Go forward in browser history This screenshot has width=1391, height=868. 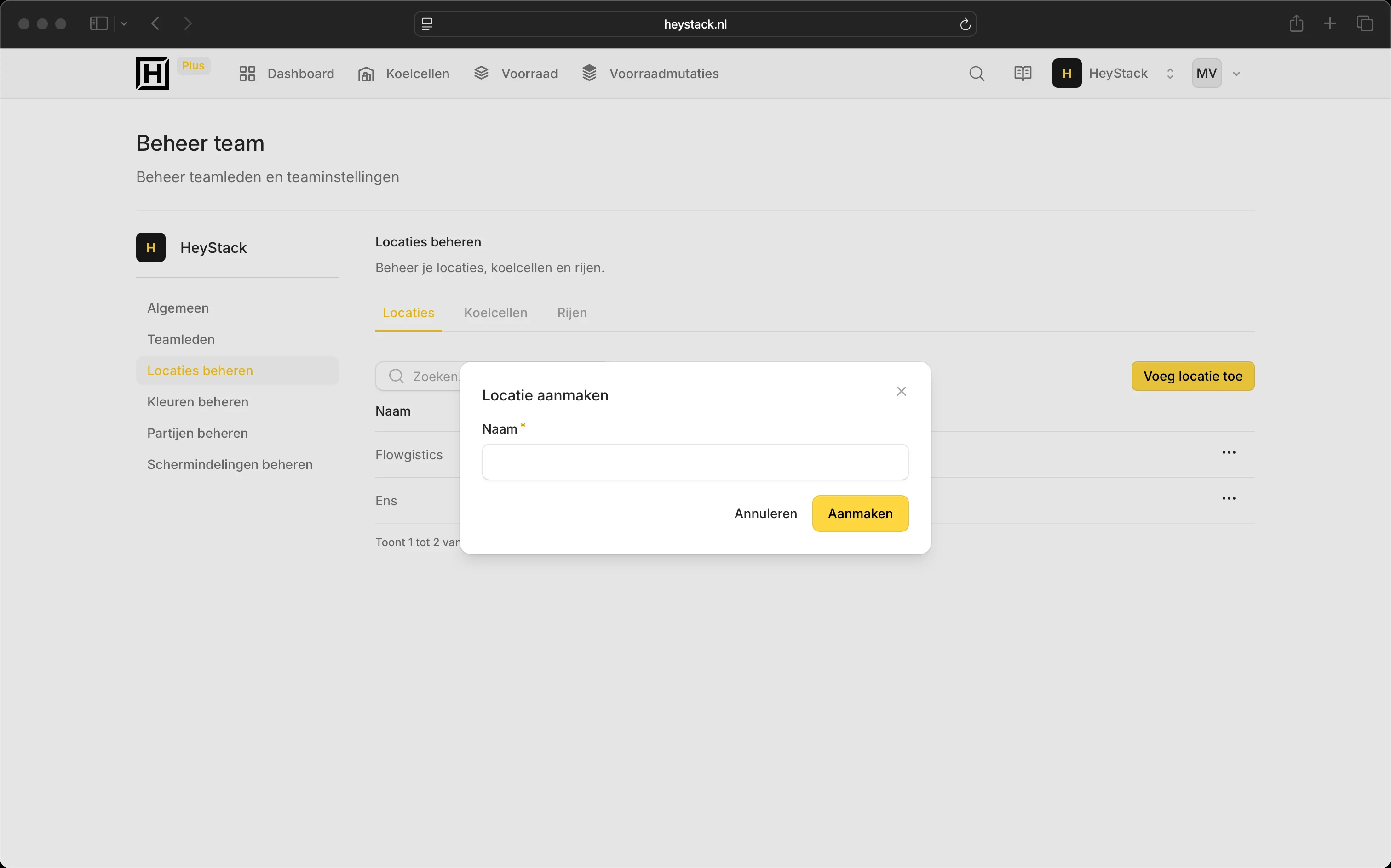[x=187, y=23]
